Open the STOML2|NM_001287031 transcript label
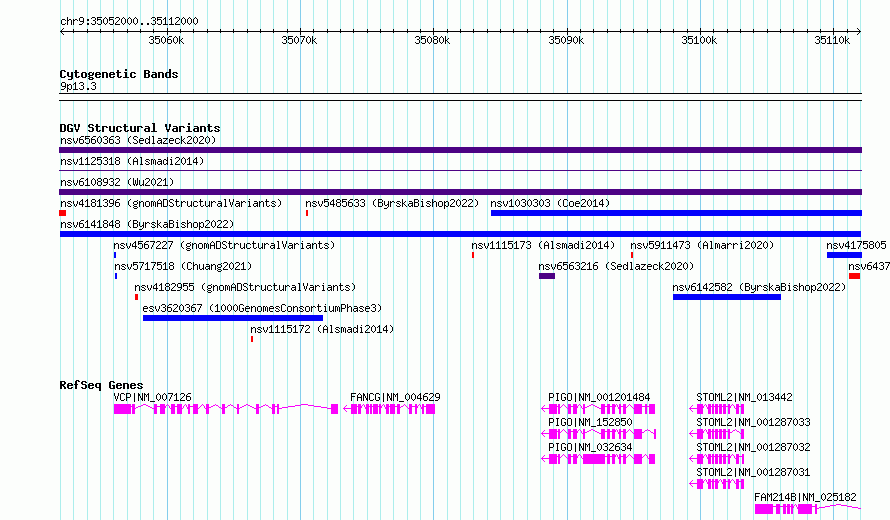 pos(753,472)
